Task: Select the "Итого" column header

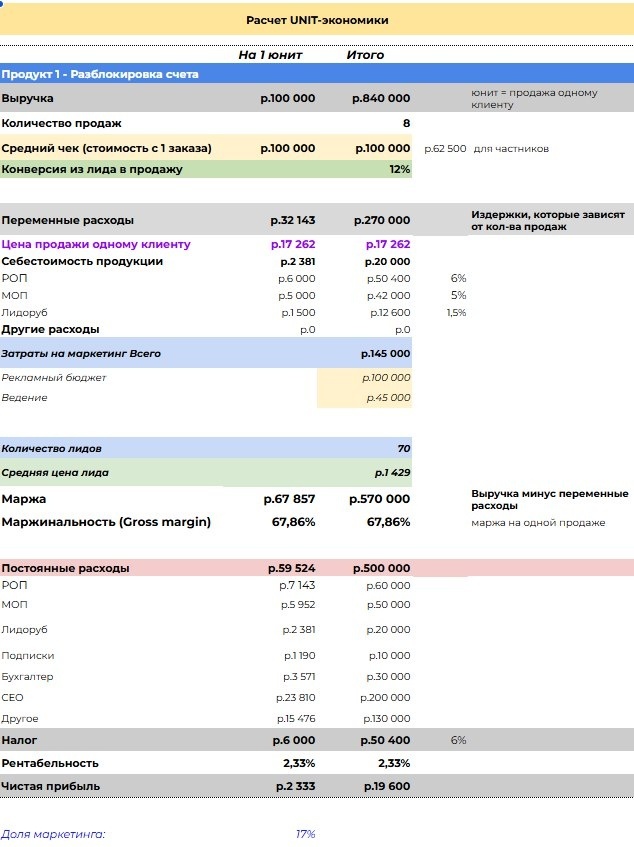Action: 365,55
